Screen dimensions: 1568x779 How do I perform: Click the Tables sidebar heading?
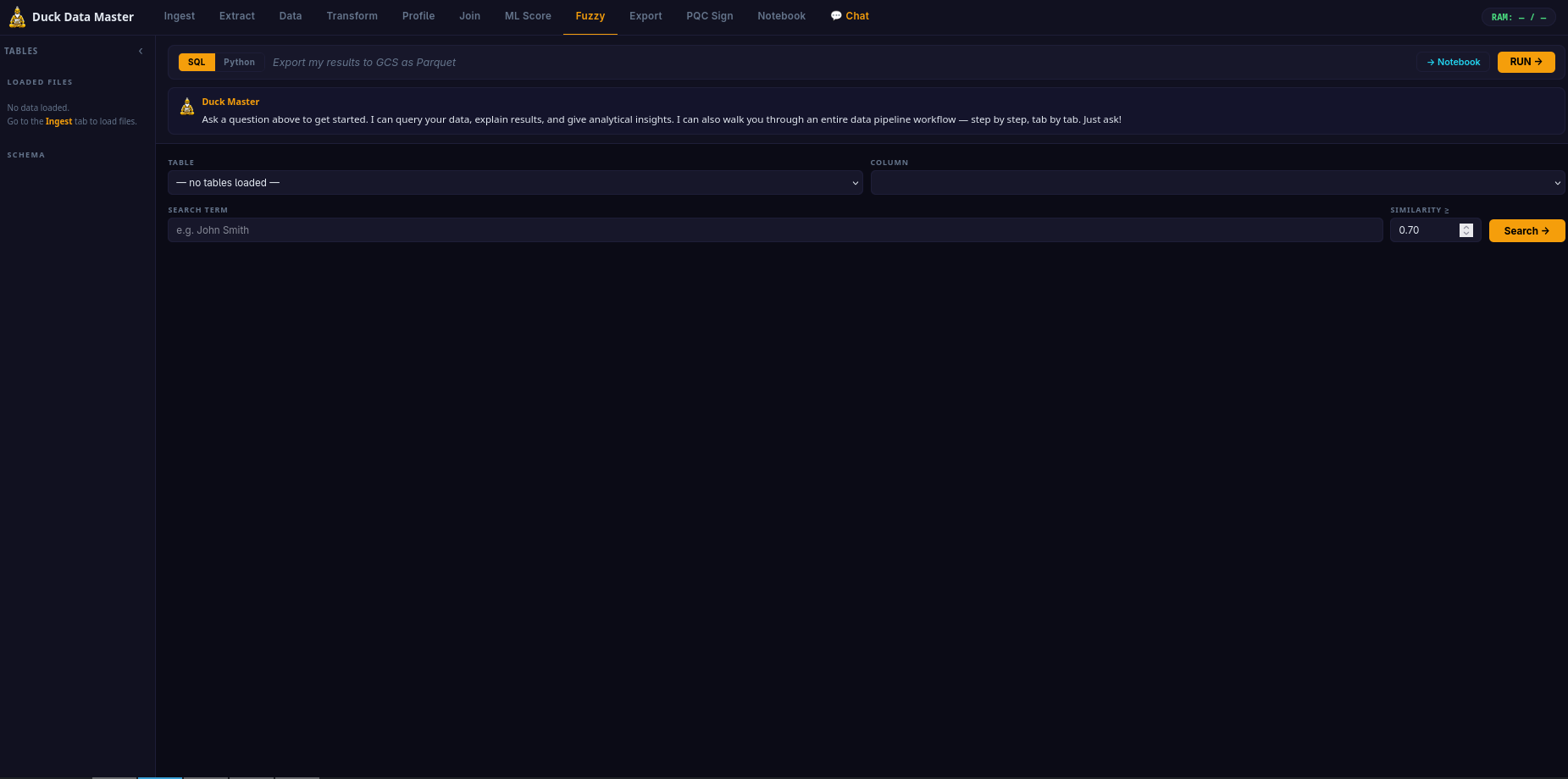(x=21, y=52)
